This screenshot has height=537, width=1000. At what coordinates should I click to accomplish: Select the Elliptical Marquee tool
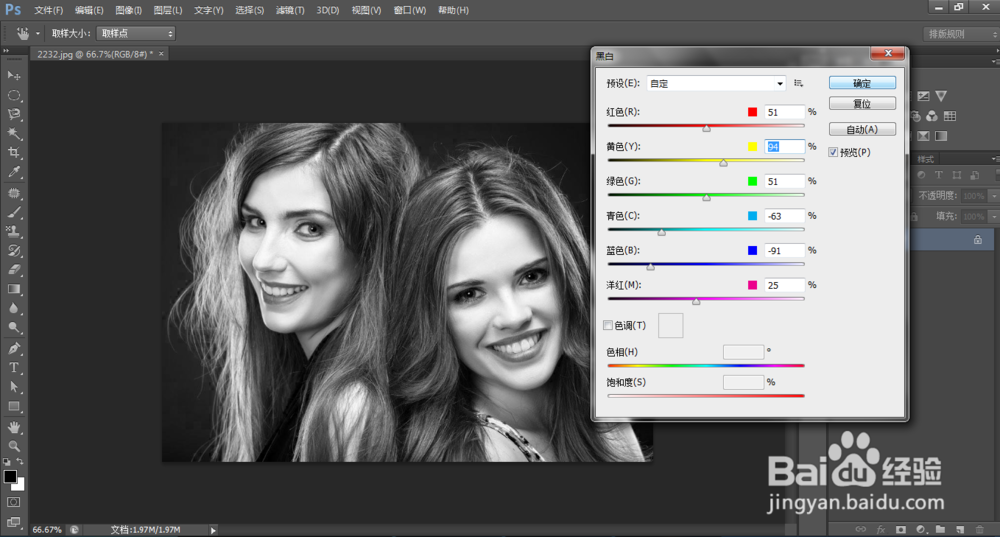coord(13,95)
